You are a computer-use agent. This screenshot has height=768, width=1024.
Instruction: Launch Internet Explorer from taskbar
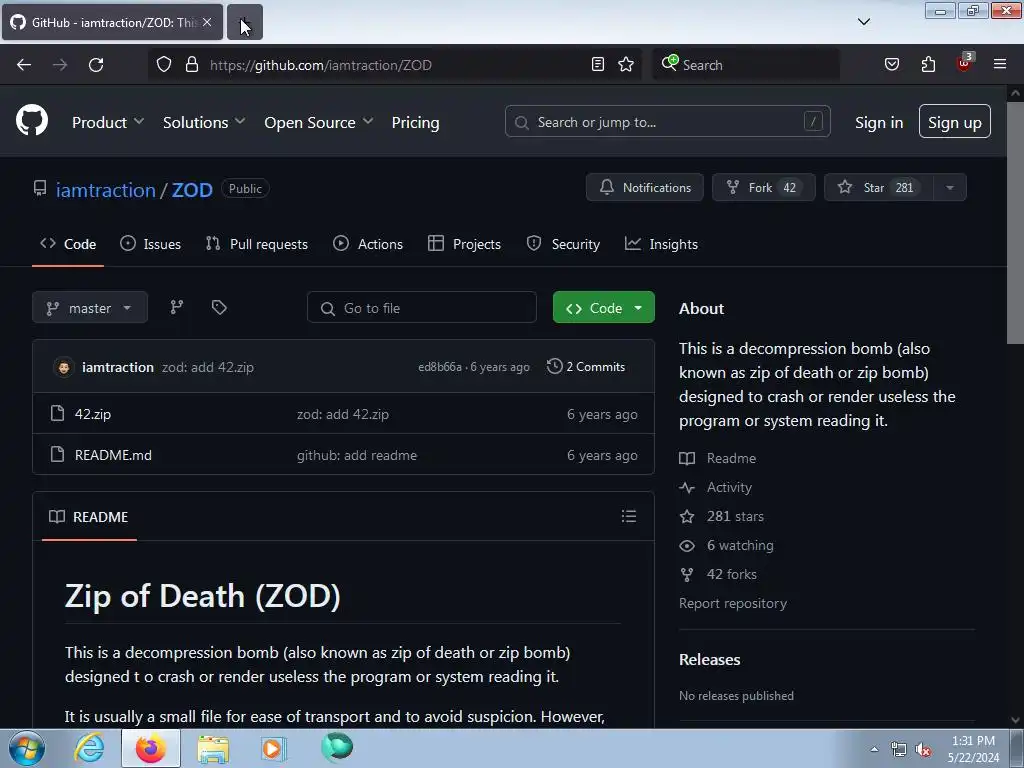click(89, 748)
